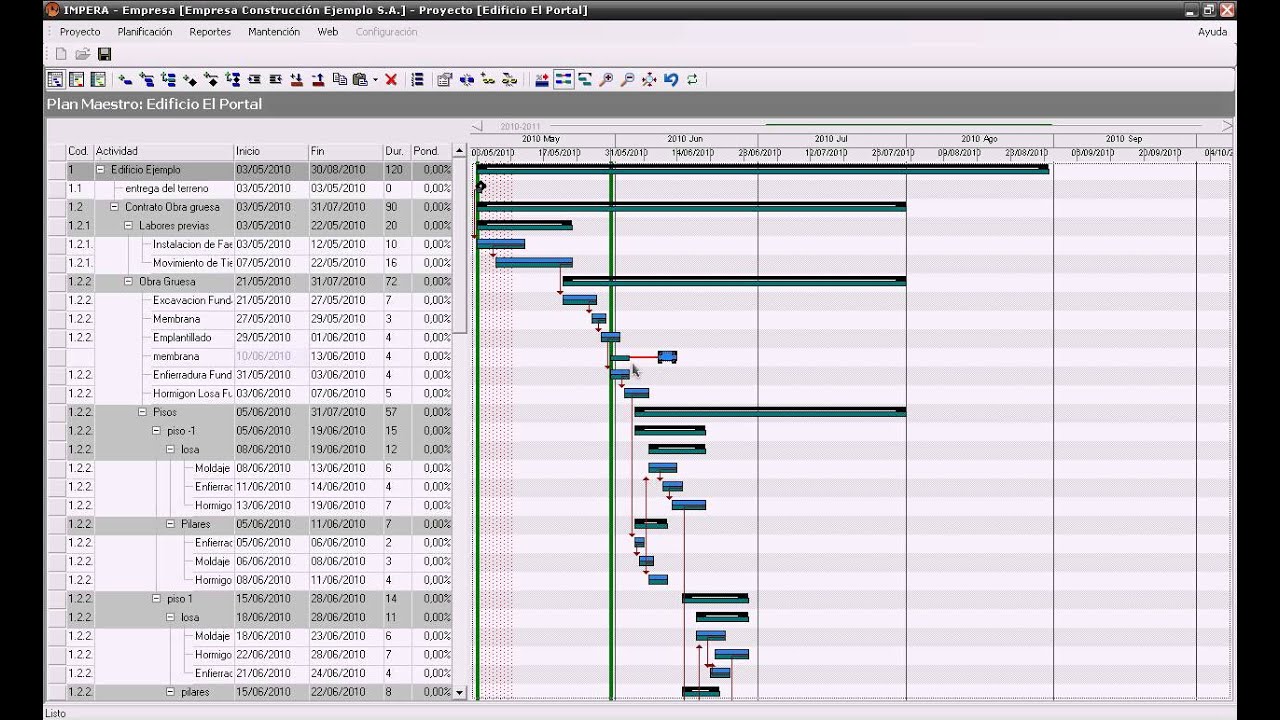Image resolution: width=1280 pixels, height=720 pixels.
Task: Open project folder icon
Action: coord(83,54)
